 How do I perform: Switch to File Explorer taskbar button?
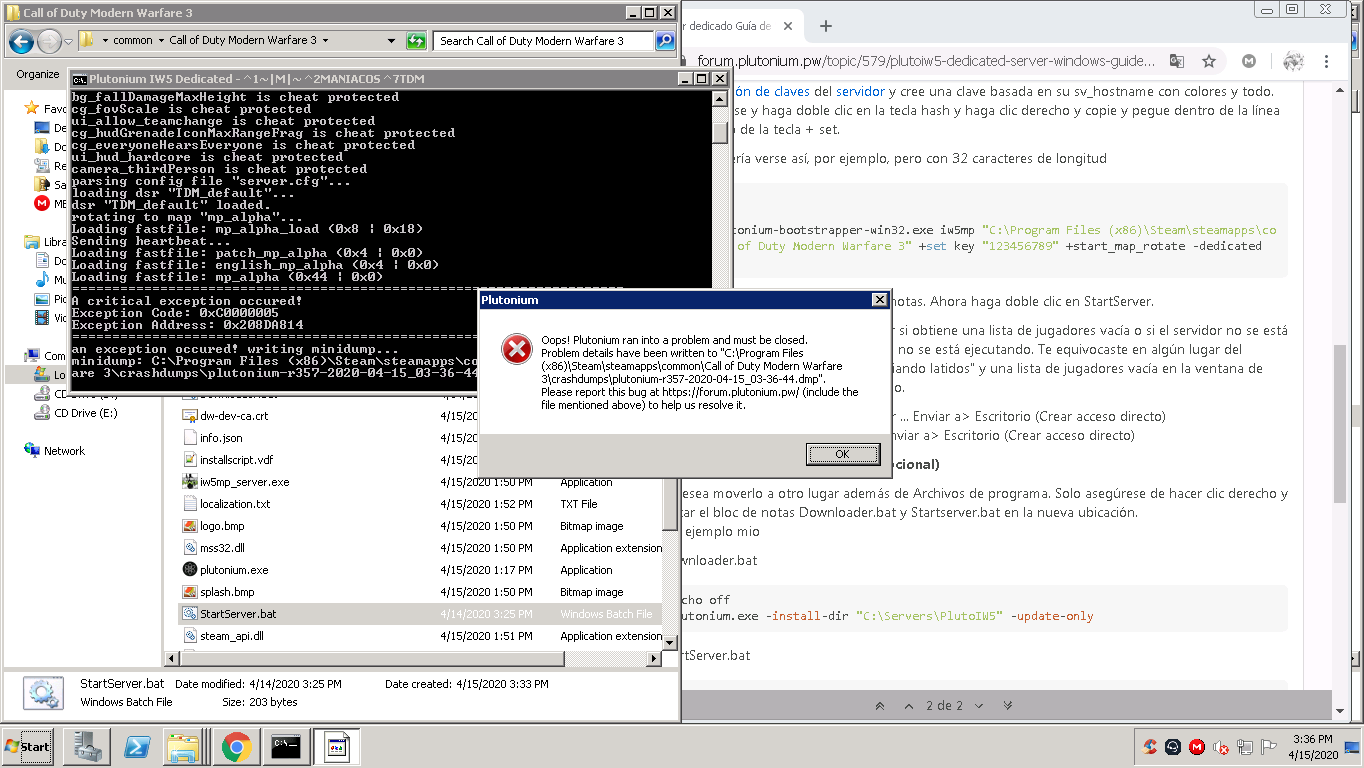[186, 746]
